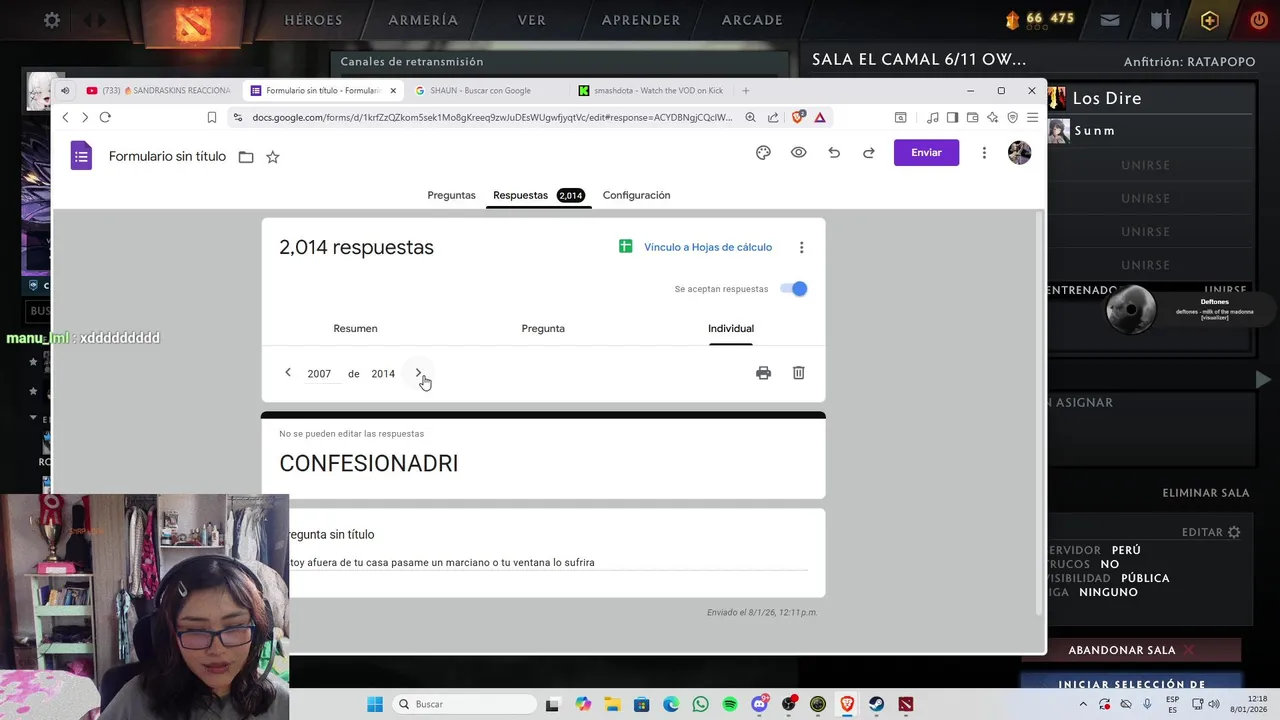Mute the playing tab speaker icon
Image resolution: width=1280 pixels, height=720 pixels.
click(x=65, y=90)
